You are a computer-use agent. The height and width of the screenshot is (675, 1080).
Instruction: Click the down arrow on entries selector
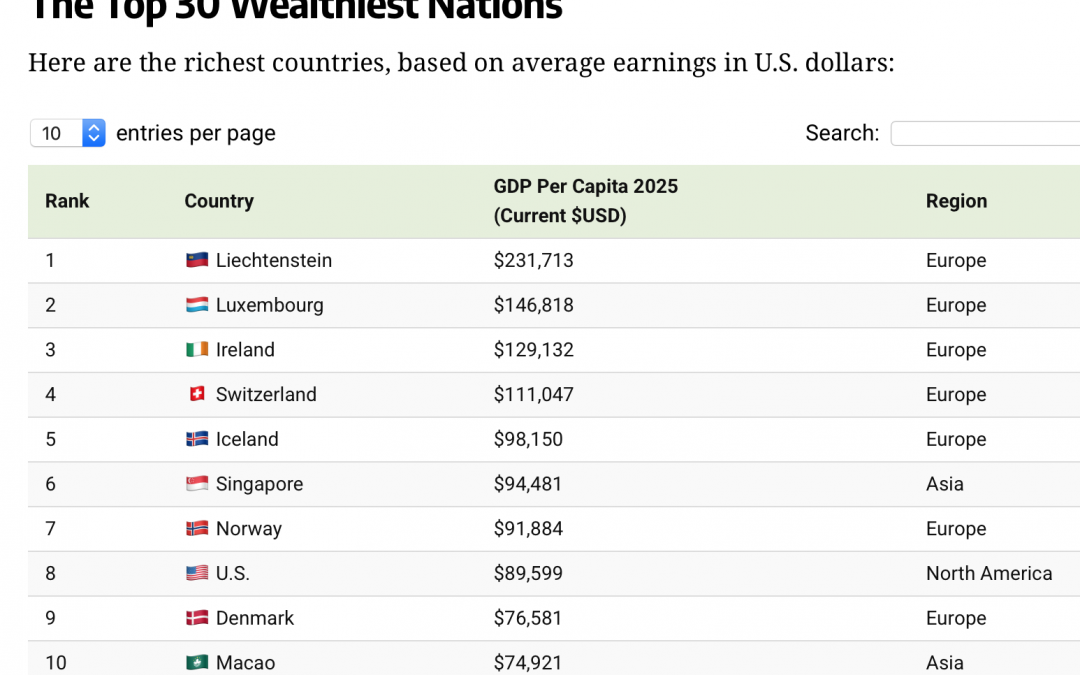tap(93, 138)
